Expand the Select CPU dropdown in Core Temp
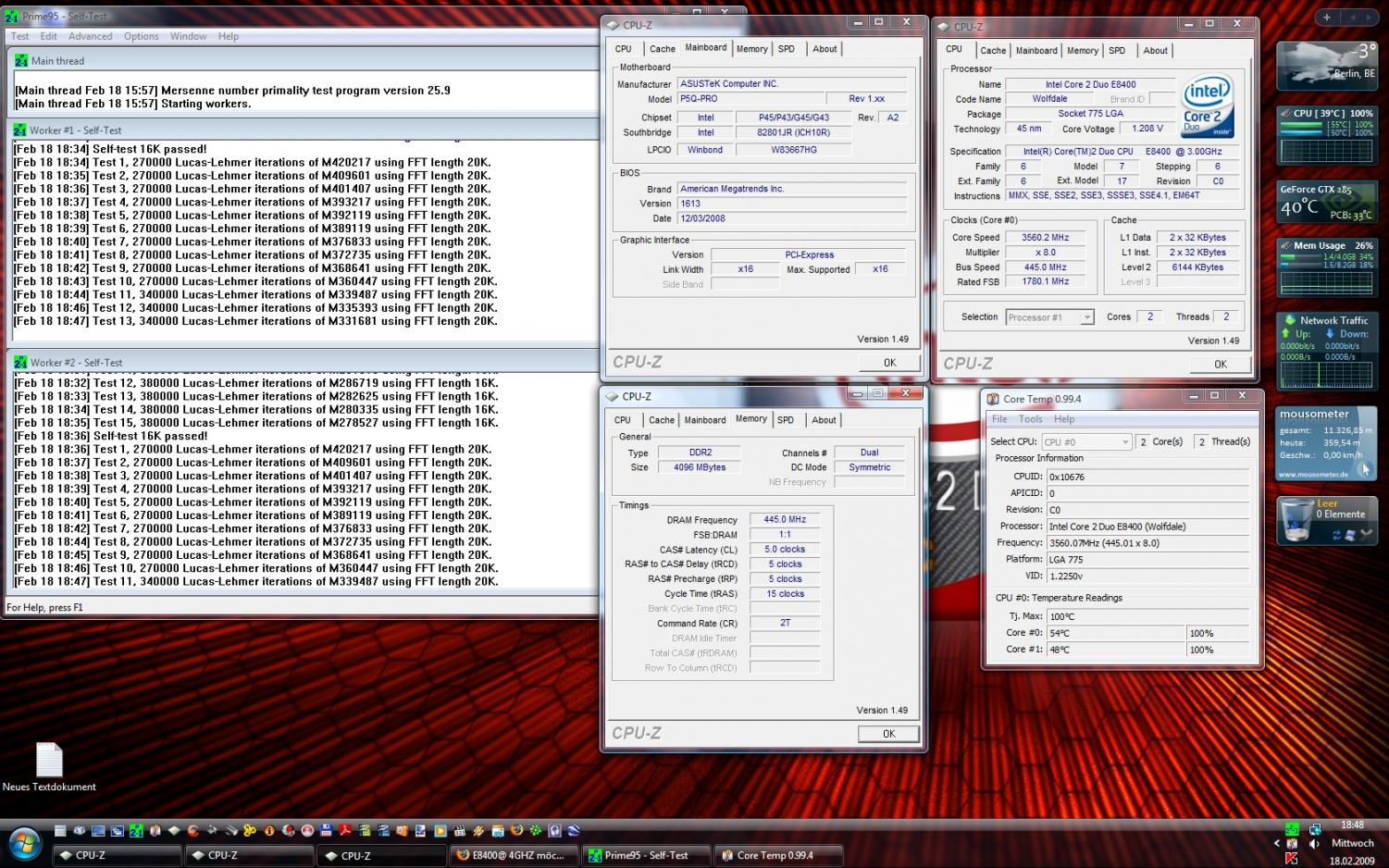The height and width of the screenshot is (868, 1389). tap(1086, 442)
